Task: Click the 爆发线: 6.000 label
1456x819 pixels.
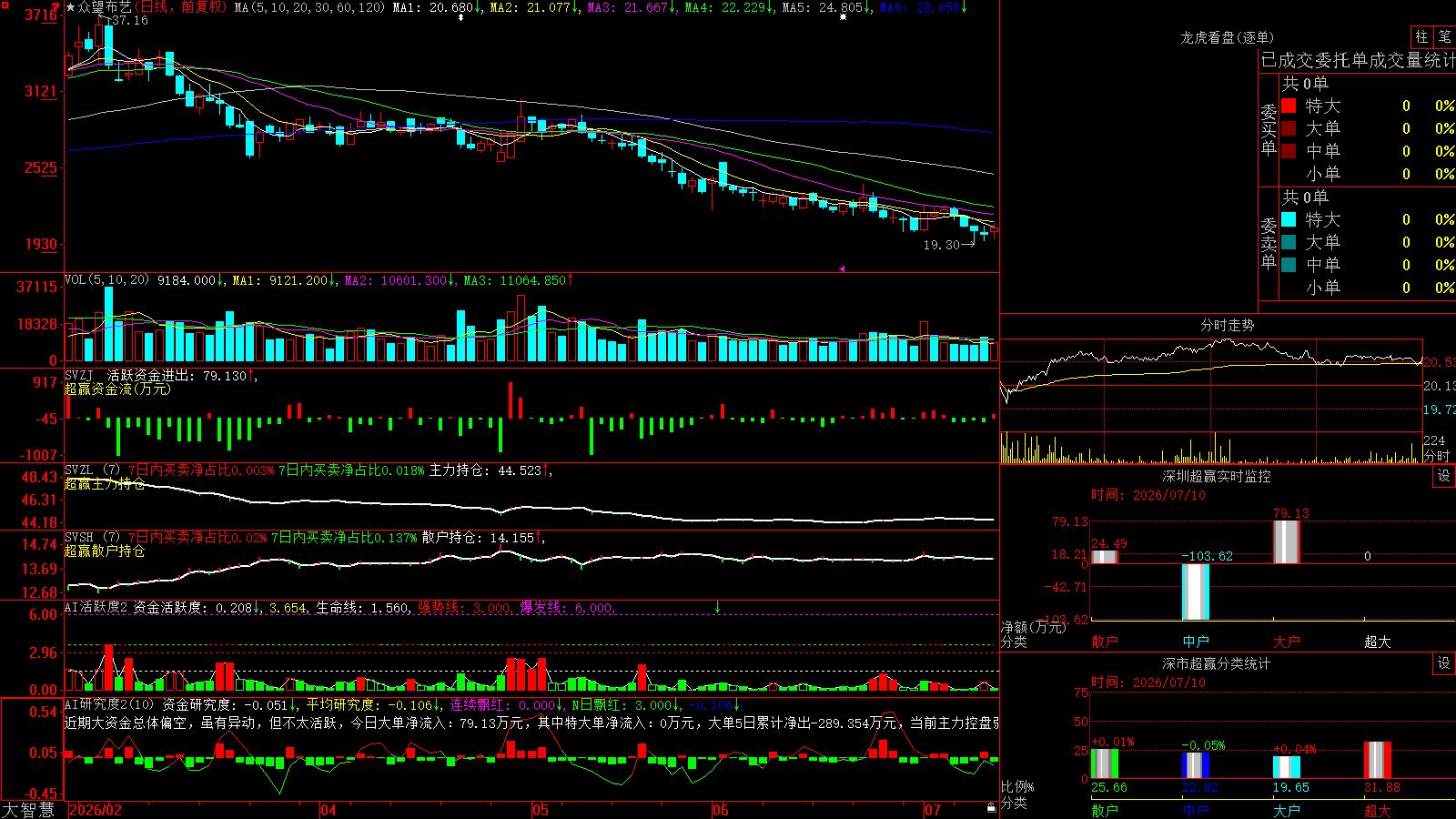Action: pyautogui.click(x=568, y=608)
